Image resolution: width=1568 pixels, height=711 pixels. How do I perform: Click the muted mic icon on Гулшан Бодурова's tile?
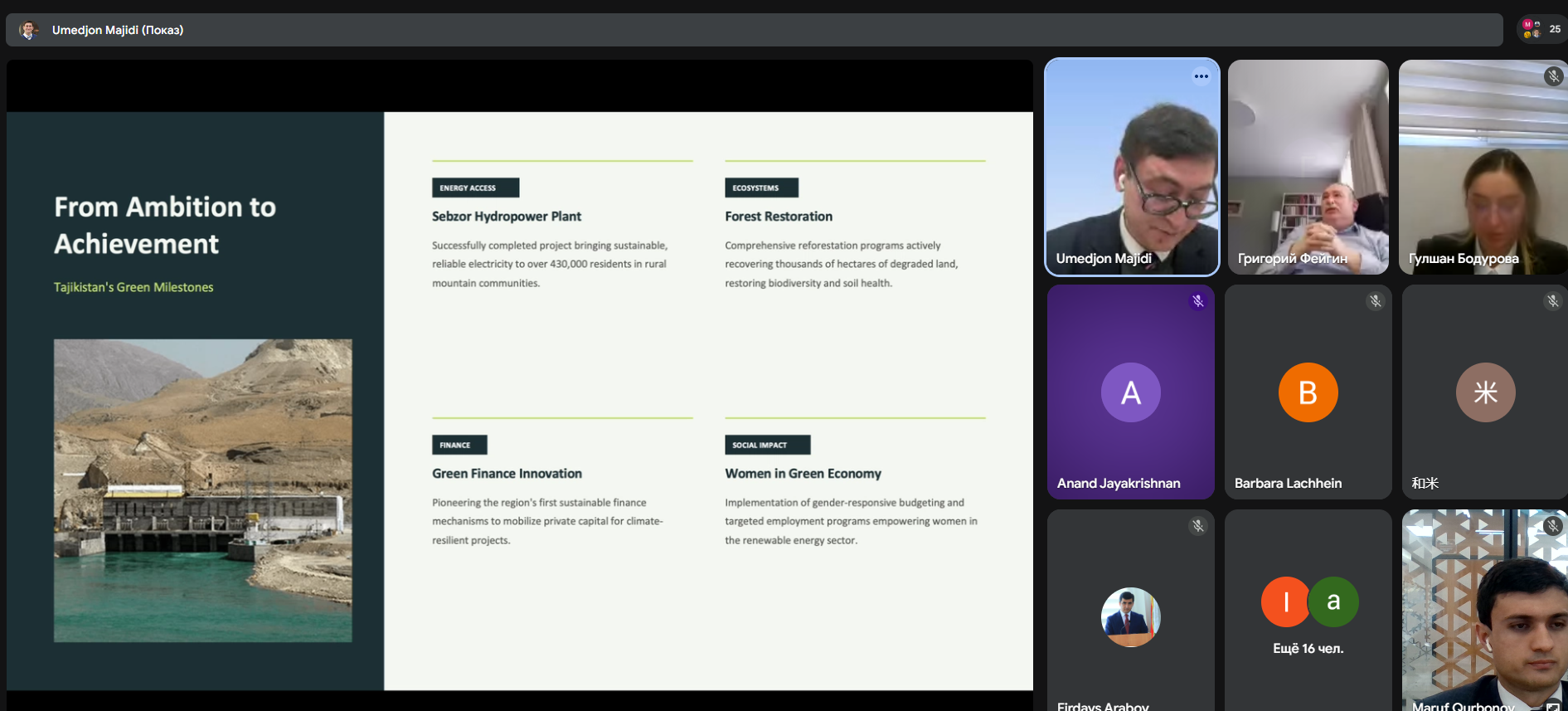(1553, 76)
